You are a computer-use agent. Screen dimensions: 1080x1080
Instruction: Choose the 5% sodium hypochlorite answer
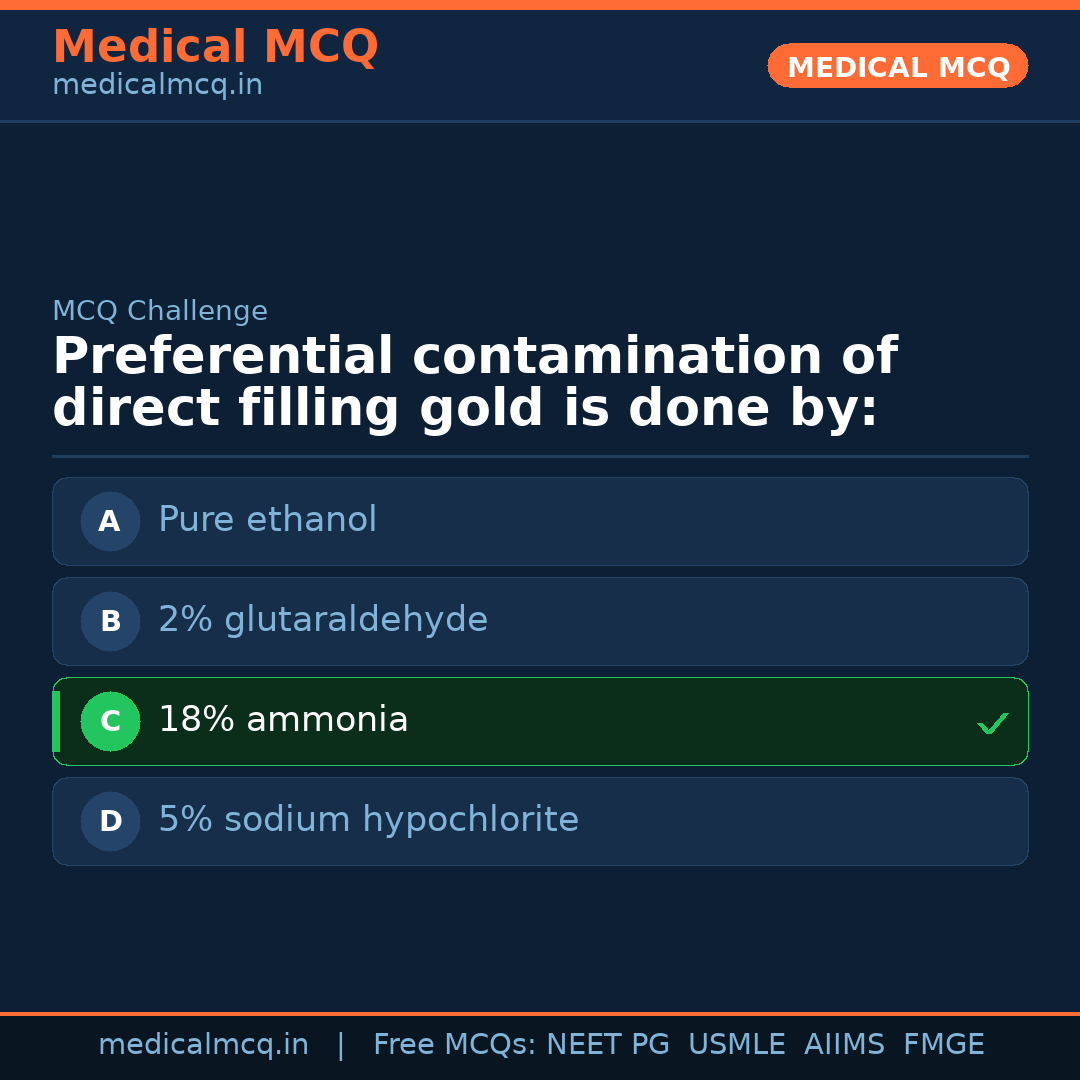pyautogui.click(x=368, y=820)
